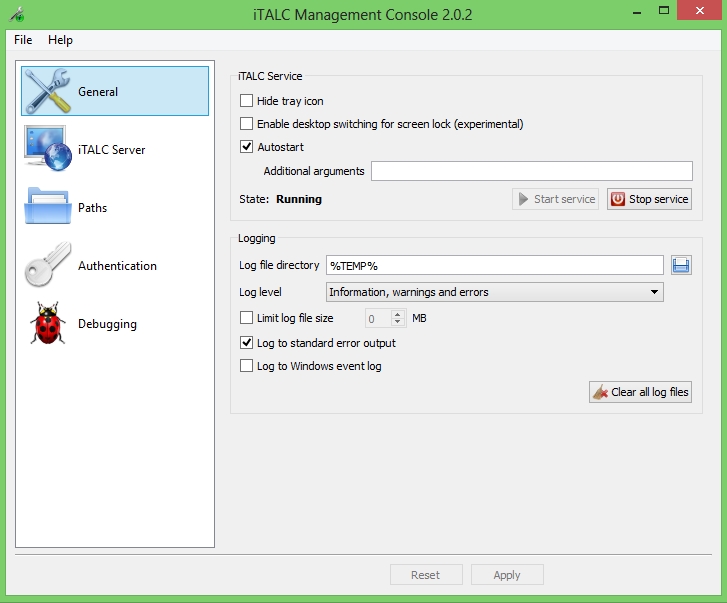Open the File menu
The image size is (727, 603).
pyautogui.click(x=23, y=40)
